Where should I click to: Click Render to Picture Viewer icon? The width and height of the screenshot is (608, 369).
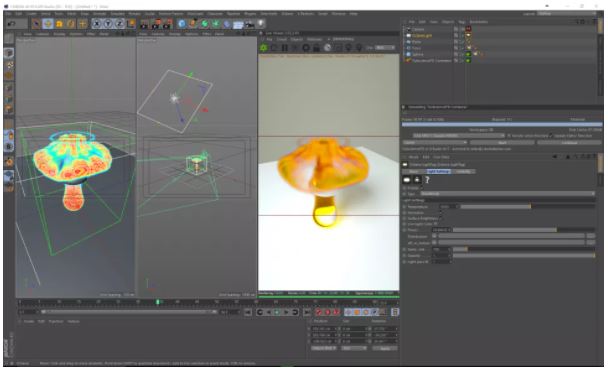[x=156, y=24]
